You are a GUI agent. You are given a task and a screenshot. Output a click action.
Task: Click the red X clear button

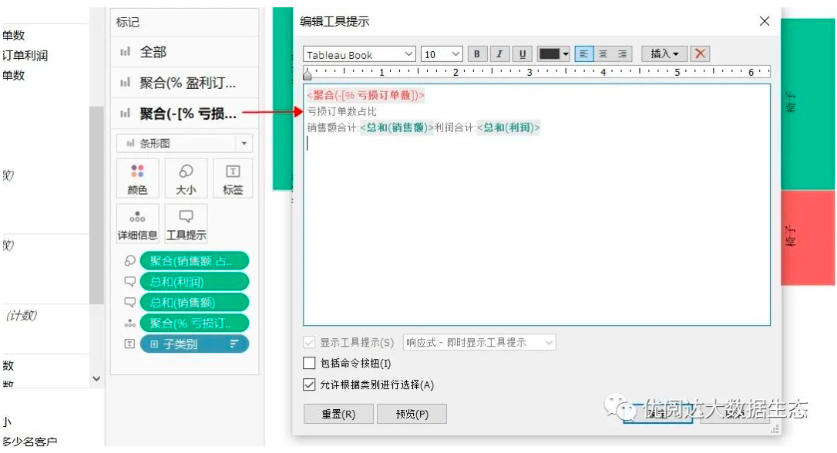[700, 54]
